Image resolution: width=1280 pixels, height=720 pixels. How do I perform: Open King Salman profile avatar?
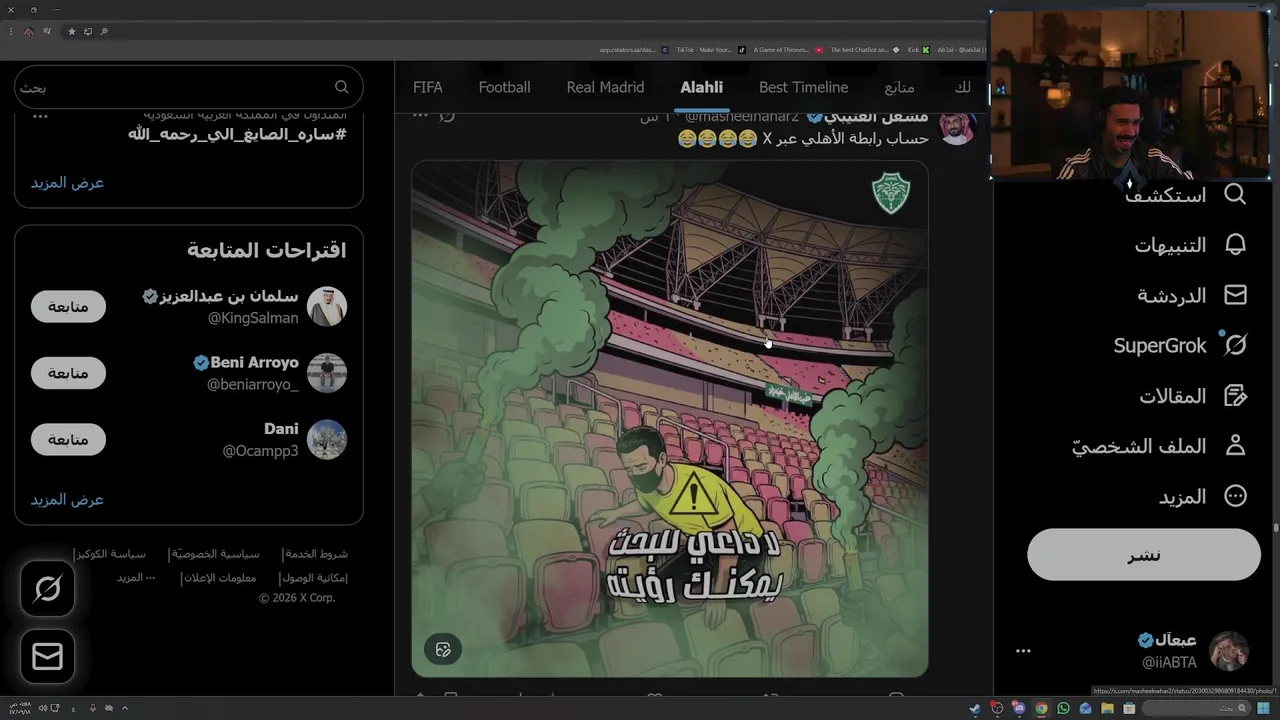coord(327,306)
